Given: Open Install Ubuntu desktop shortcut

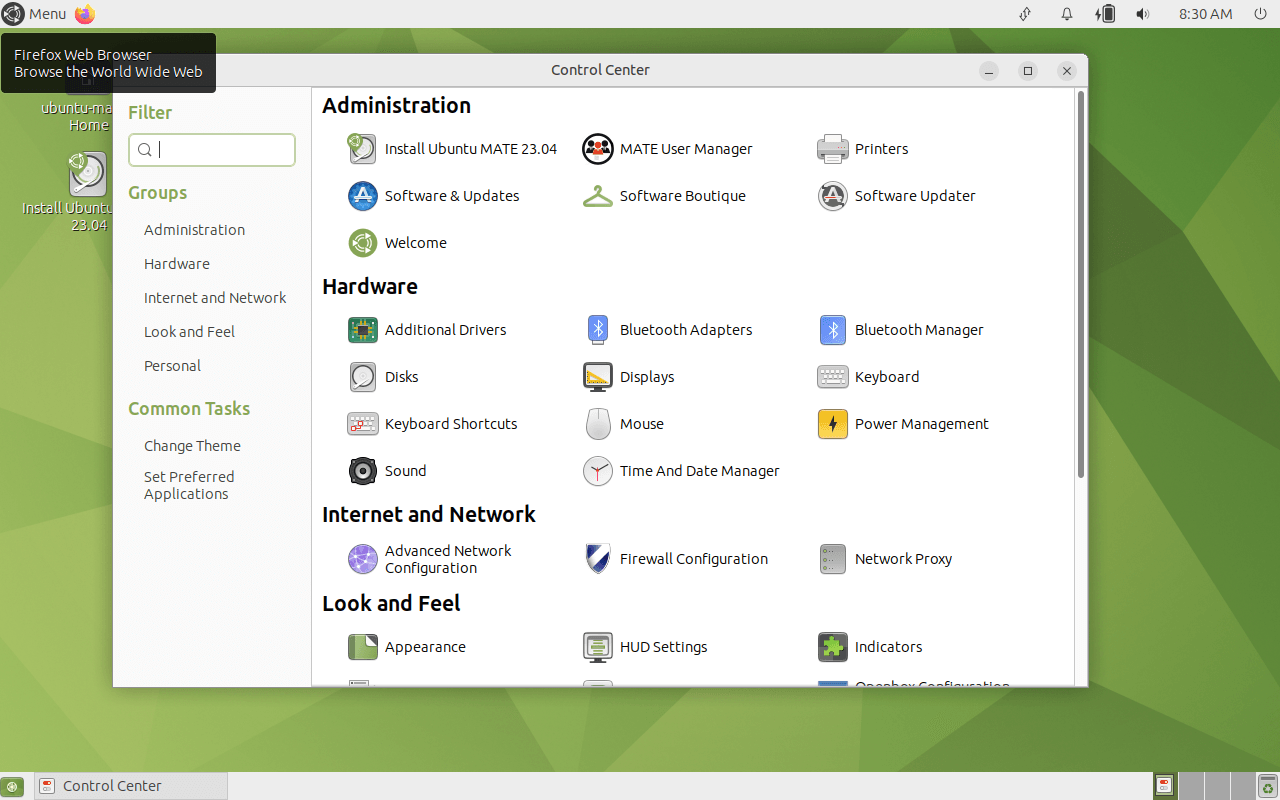Looking at the screenshot, I should click(88, 192).
